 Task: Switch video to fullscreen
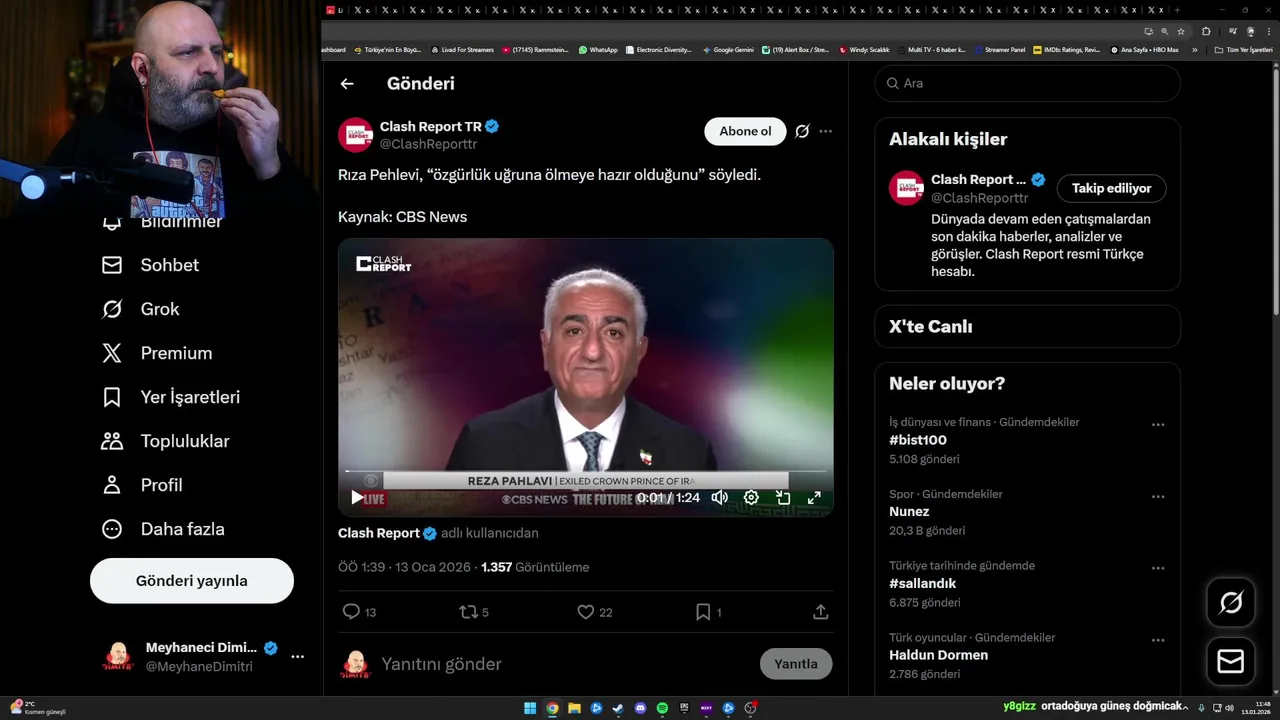coord(814,497)
